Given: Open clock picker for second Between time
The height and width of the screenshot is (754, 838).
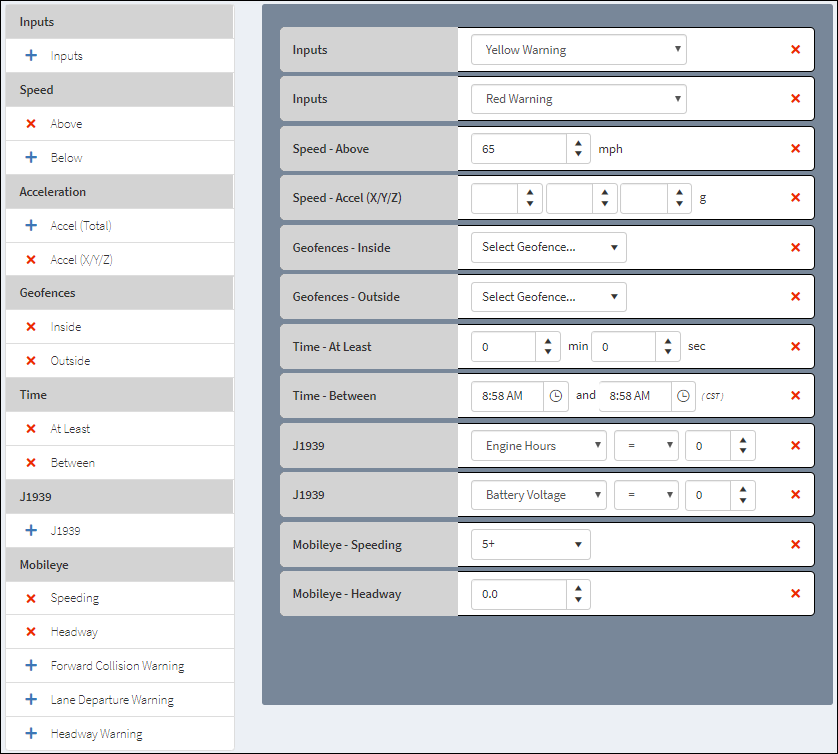Looking at the screenshot, I should pos(683,396).
